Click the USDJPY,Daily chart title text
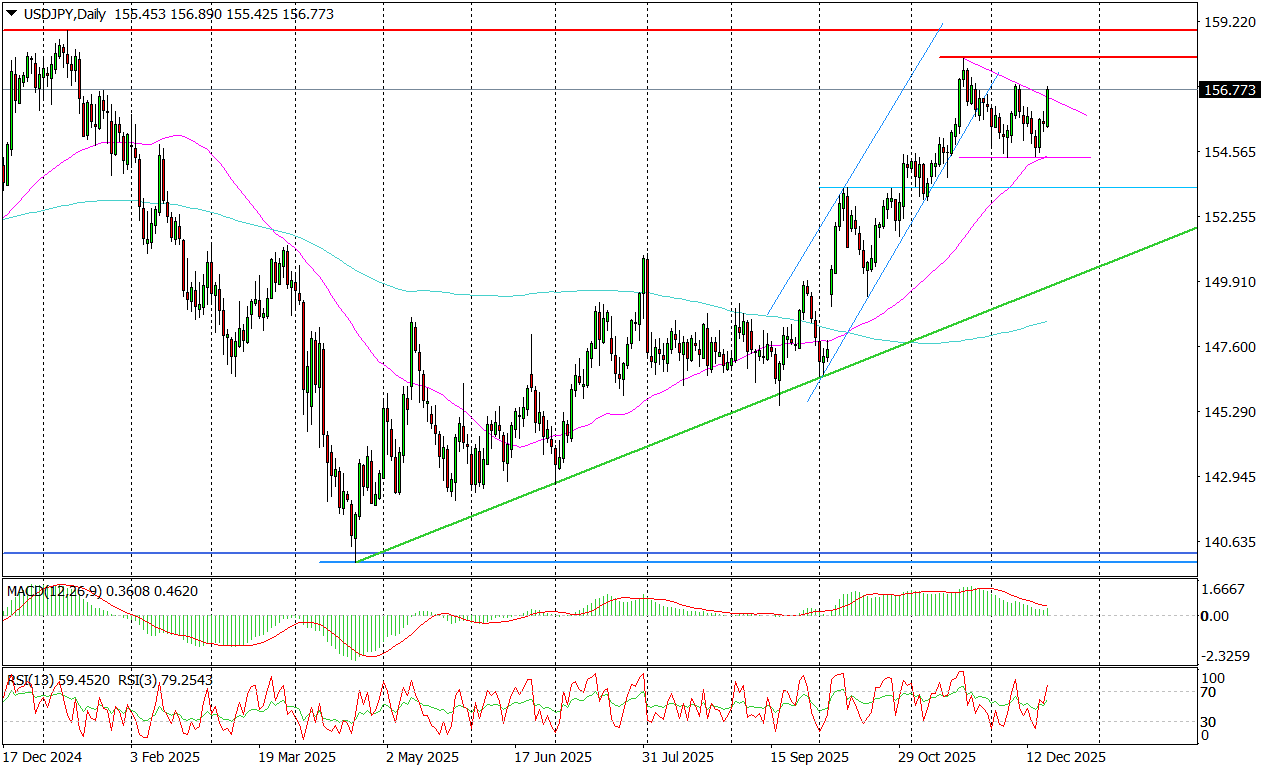Viewport: 1269px width, 771px height. click(x=64, y=14)
